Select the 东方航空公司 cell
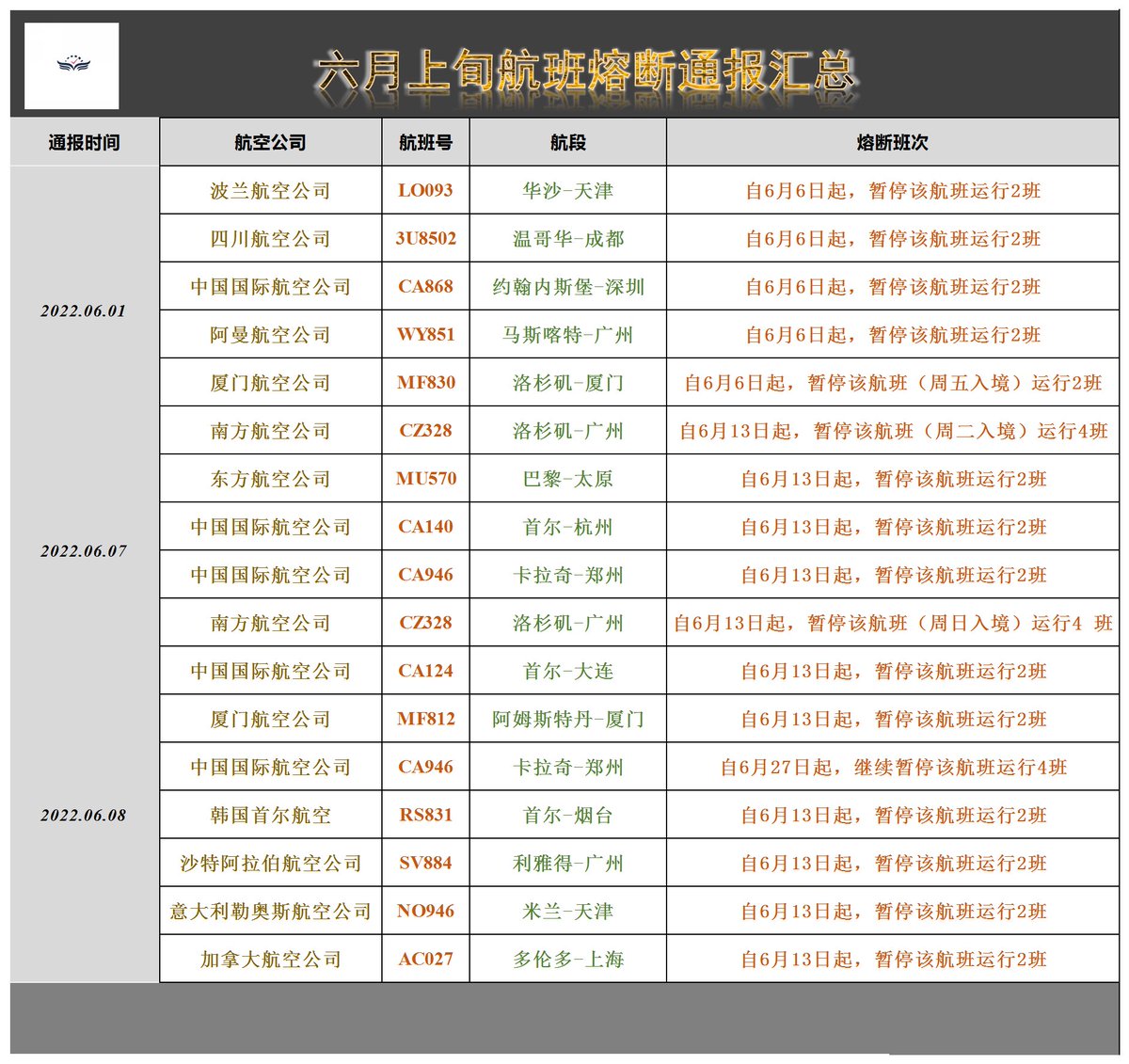The height and width of the screenshot is (1064, 1129). tap(271, 479)
